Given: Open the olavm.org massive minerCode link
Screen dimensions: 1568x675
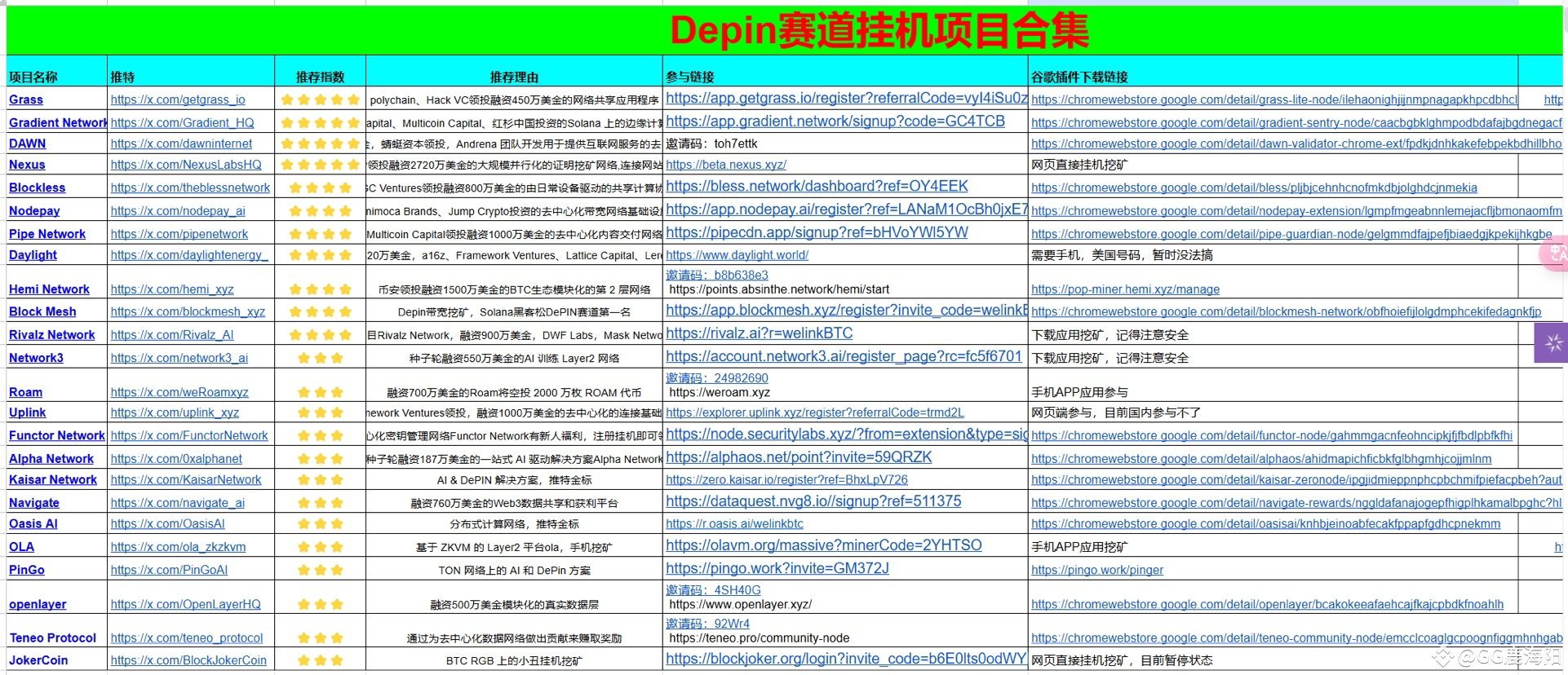Looking at the screenshot, I should click(824, 546).
